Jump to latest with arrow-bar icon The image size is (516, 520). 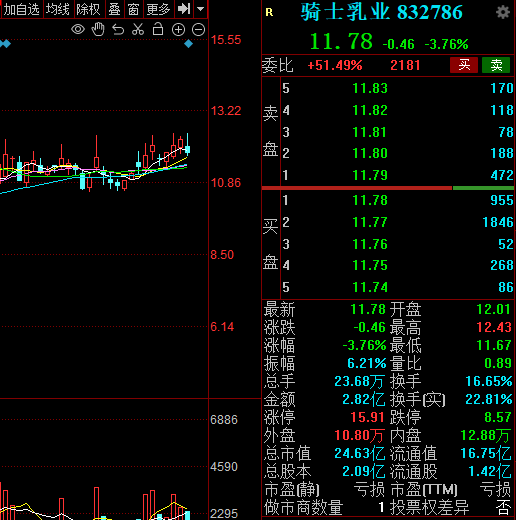click(184, 9)
